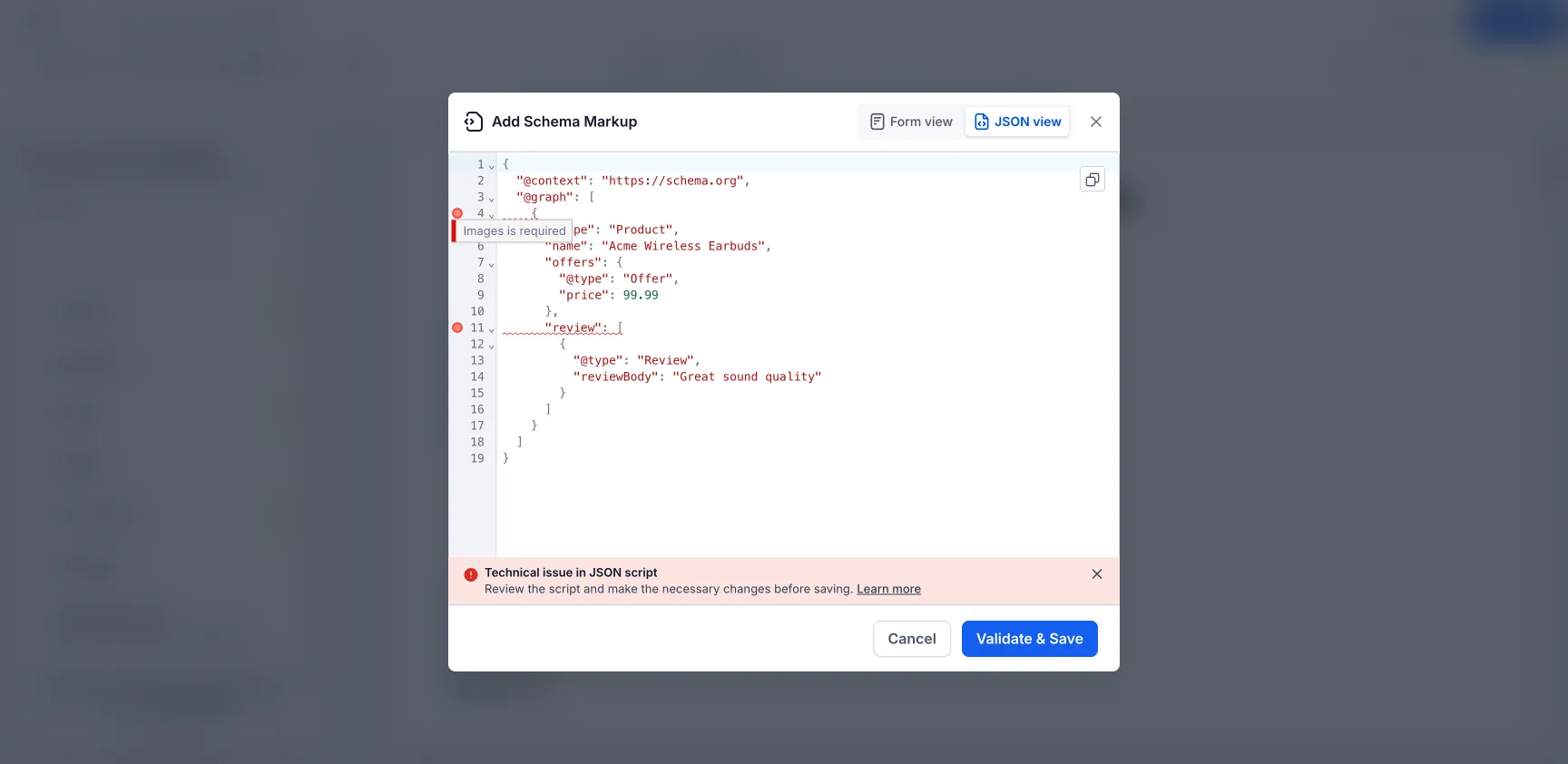The image size is (1568, 764).
Task: Switch to Form view tab
Action: click(x=911, y=122)
